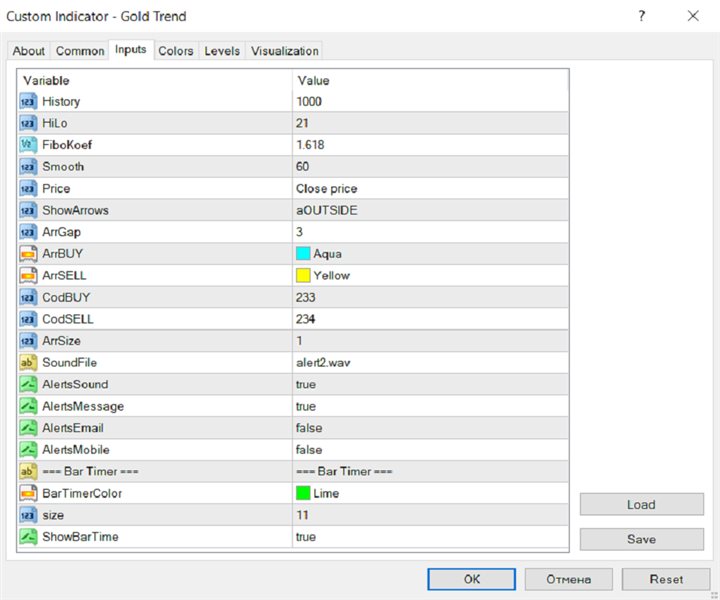Cancel with the Отмена button
Image resolution: width=720 pixels, height=600 pixels.
(x=568, y=579)
